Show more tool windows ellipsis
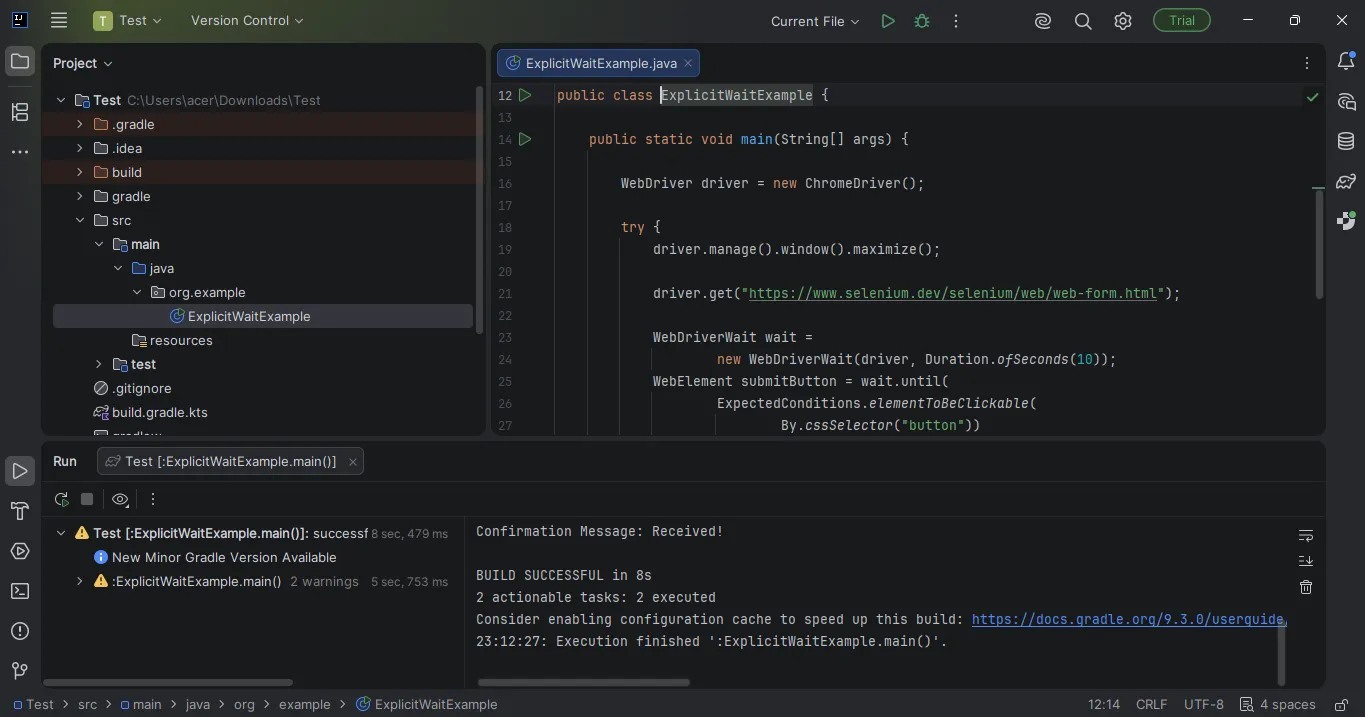The image size is (1365, 717). (x=20, y=152)
